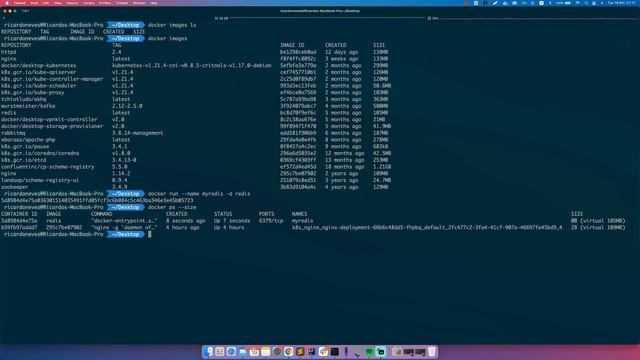Image resolution: width=640 pixels, height=360 pixels.
Task: Click the kubernetes-v1.21.4-cni debian tag
Action: tap(192, 65)
